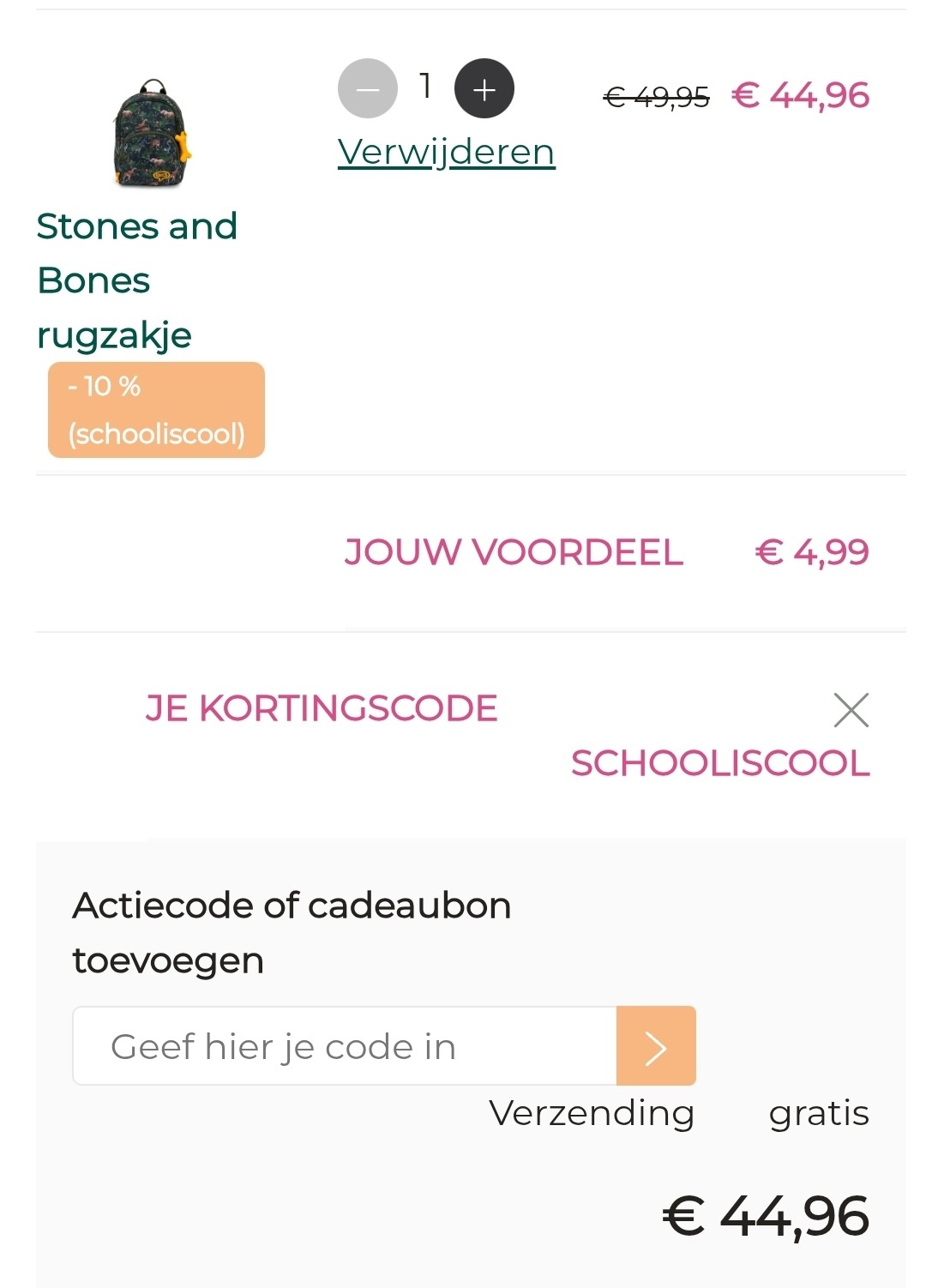926x1288 pixels.
Task: Click the X to remove the SCHOOLISCOOL code
Action: (851, 710)
